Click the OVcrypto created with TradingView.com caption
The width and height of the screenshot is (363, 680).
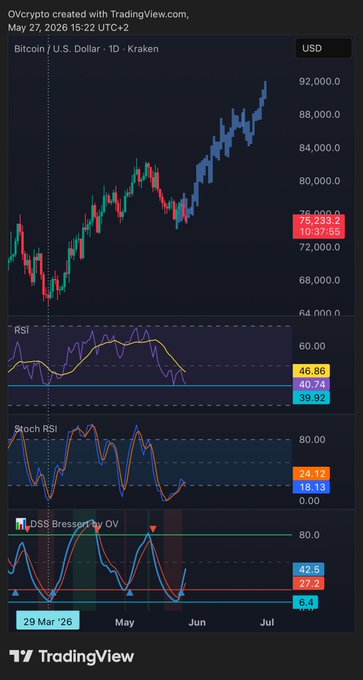click(98, 15)
